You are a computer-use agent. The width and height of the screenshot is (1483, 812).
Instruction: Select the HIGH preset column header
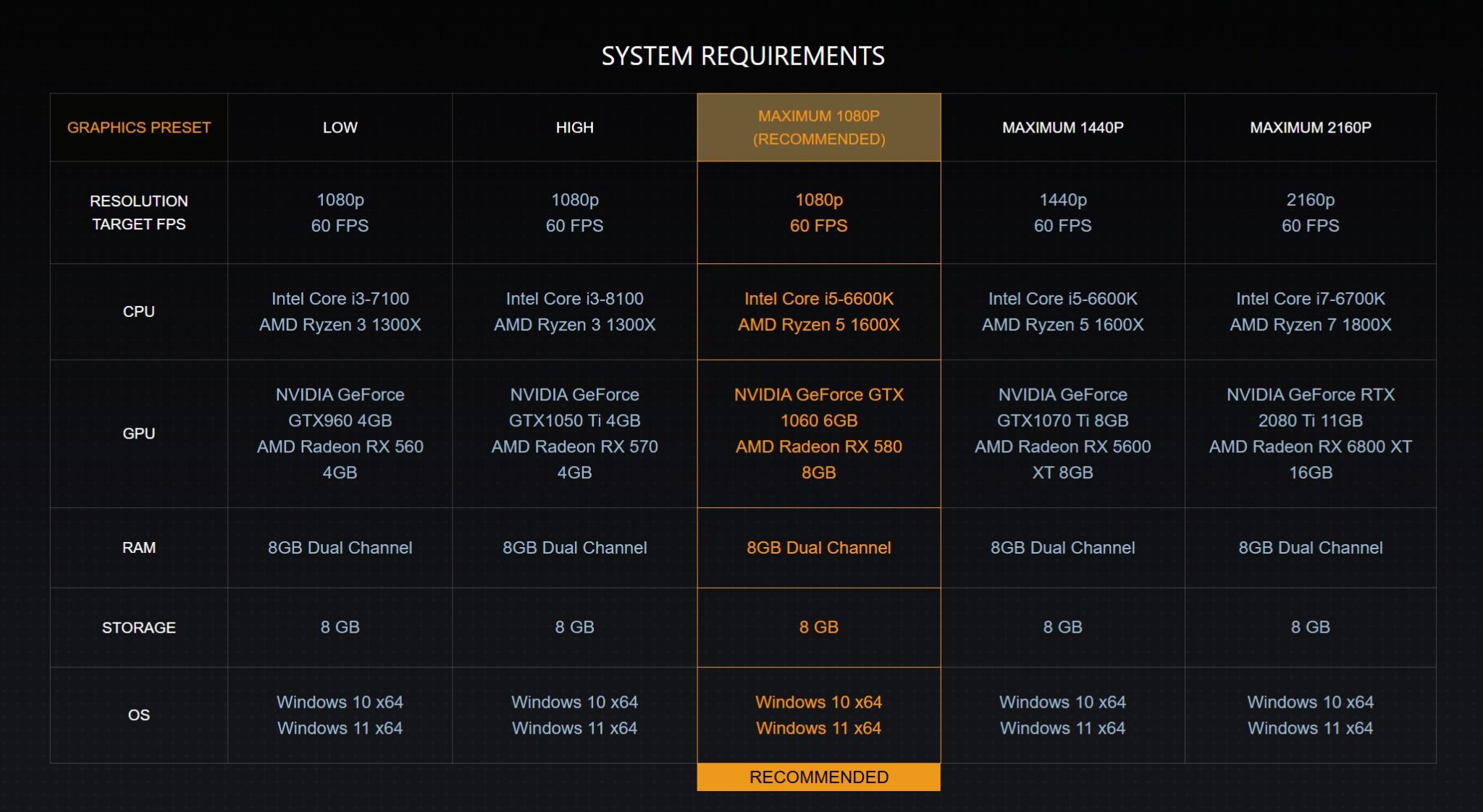pyautogui.click(x=575, y=127)
